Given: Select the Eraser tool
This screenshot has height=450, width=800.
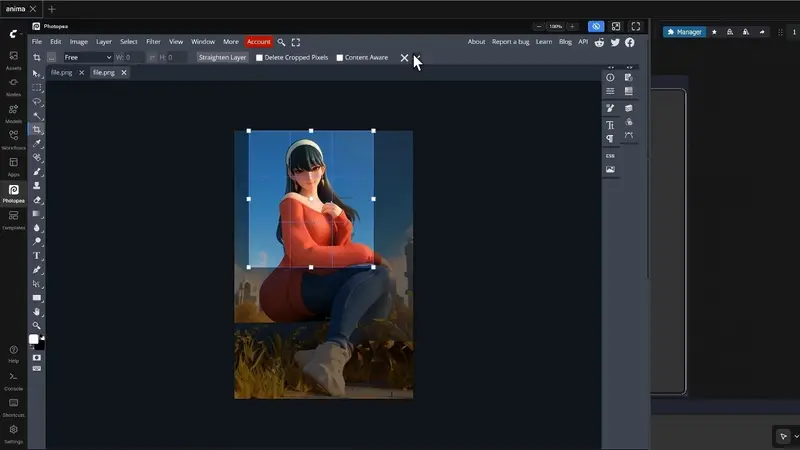Looking at the screenshot, I should tap(37, 200).
